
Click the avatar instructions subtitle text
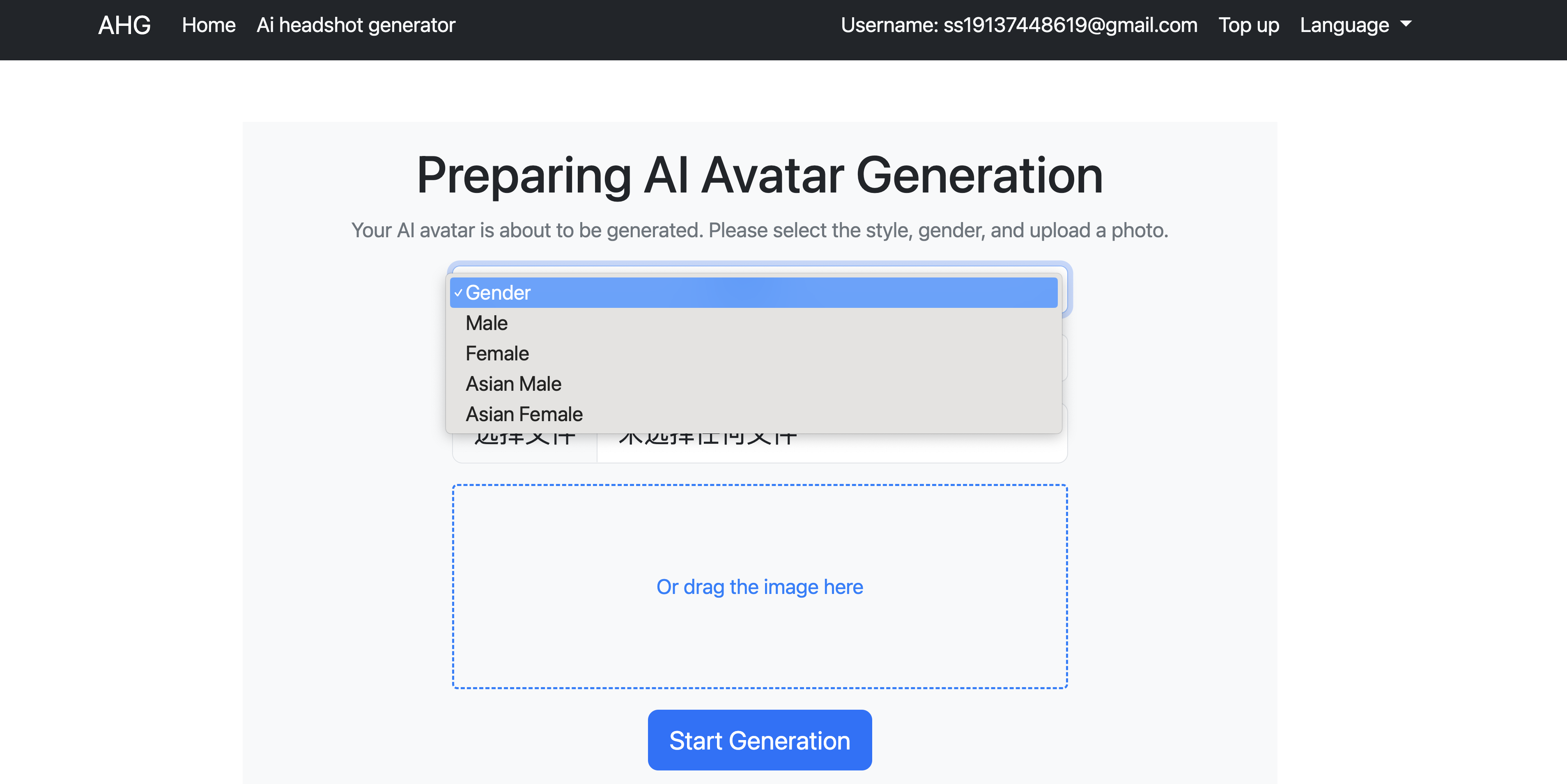click(759, 231)
